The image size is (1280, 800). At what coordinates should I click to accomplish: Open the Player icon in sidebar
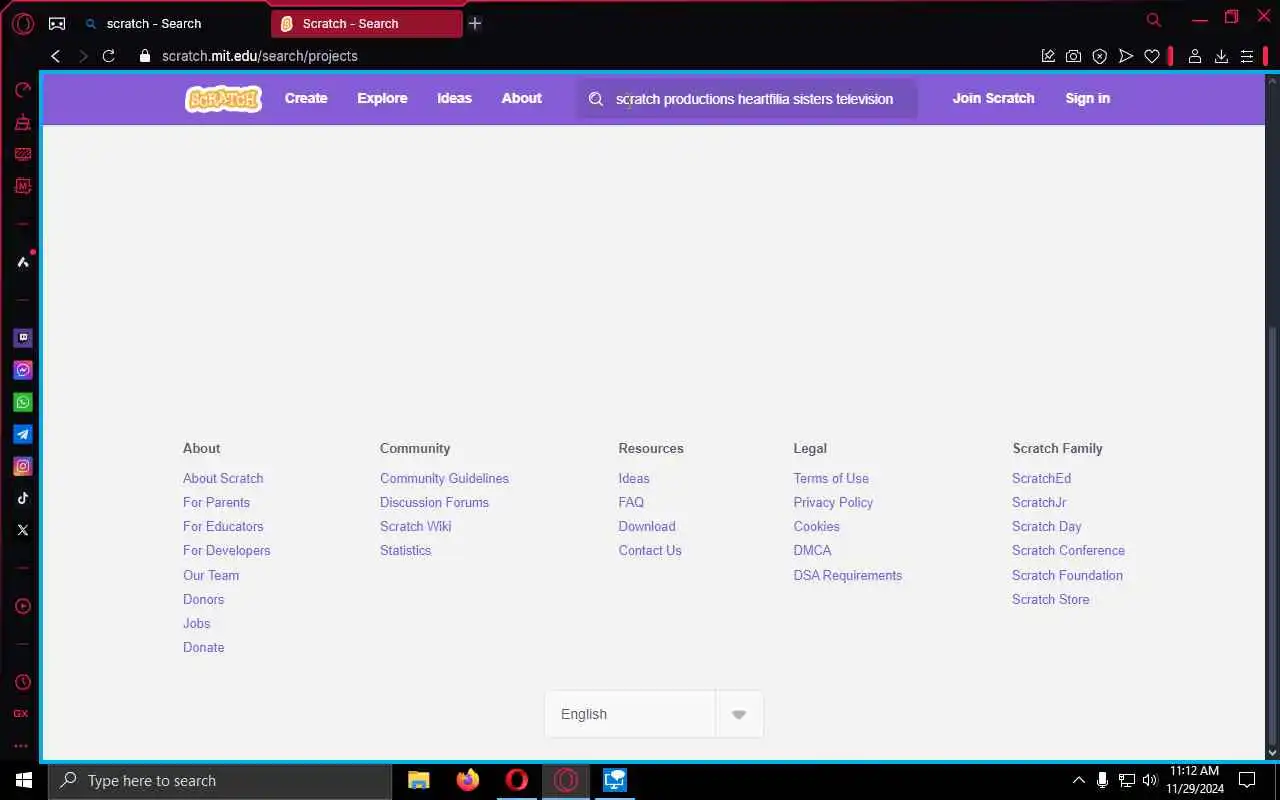click(x=22, y=606)
